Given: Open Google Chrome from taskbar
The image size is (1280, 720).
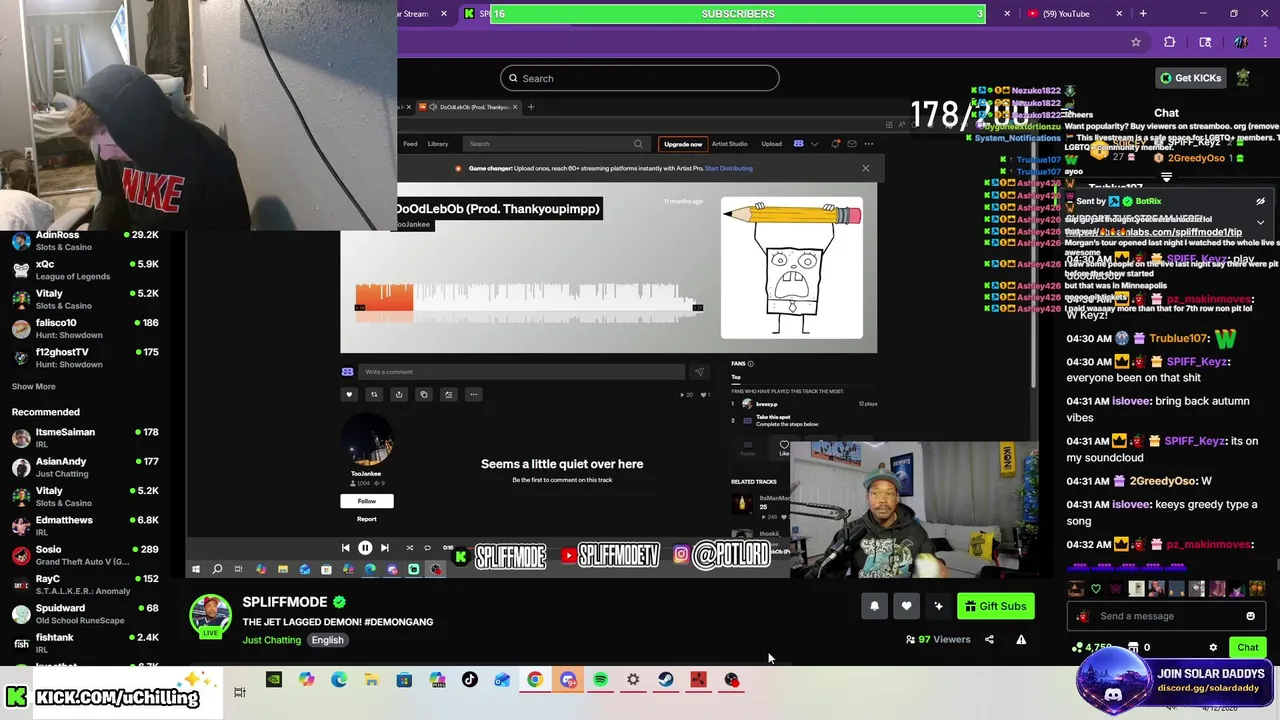Looking at the screenshot, I should tap(535, 680).
